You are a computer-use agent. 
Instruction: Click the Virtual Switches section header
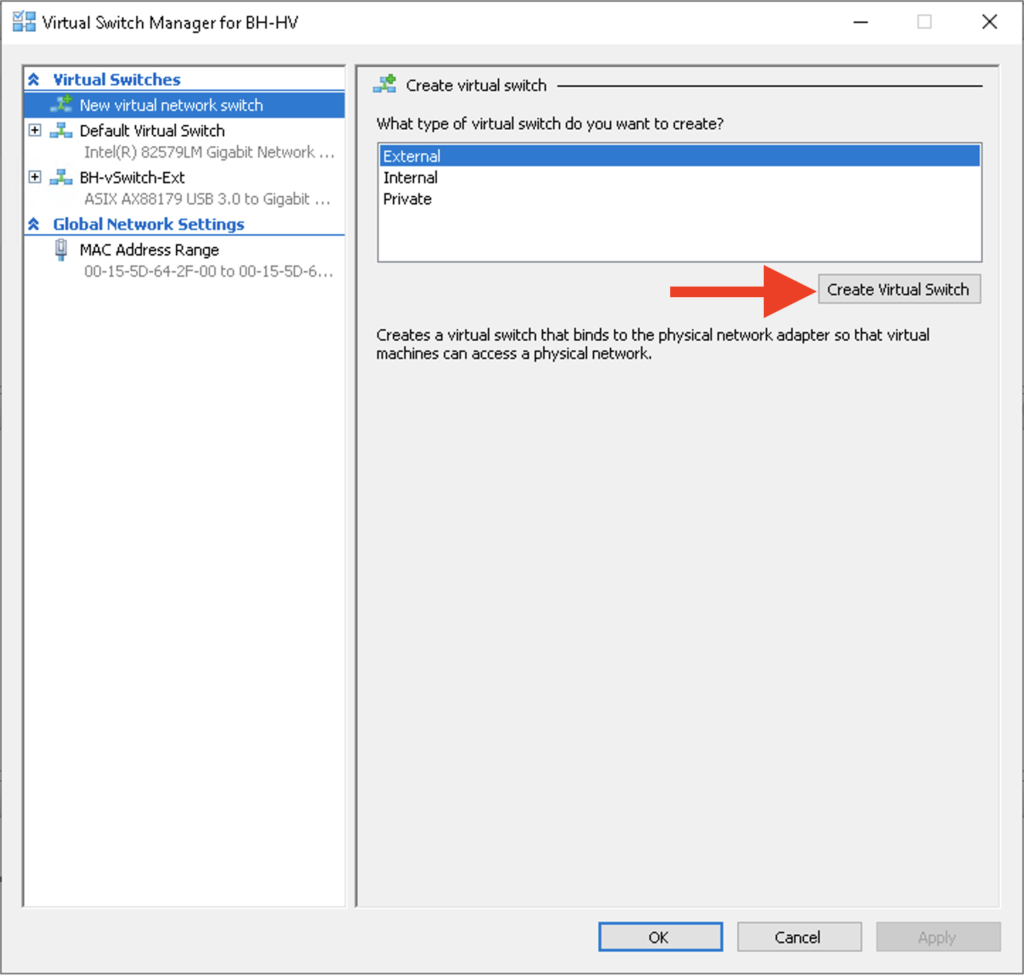(117, 80)
